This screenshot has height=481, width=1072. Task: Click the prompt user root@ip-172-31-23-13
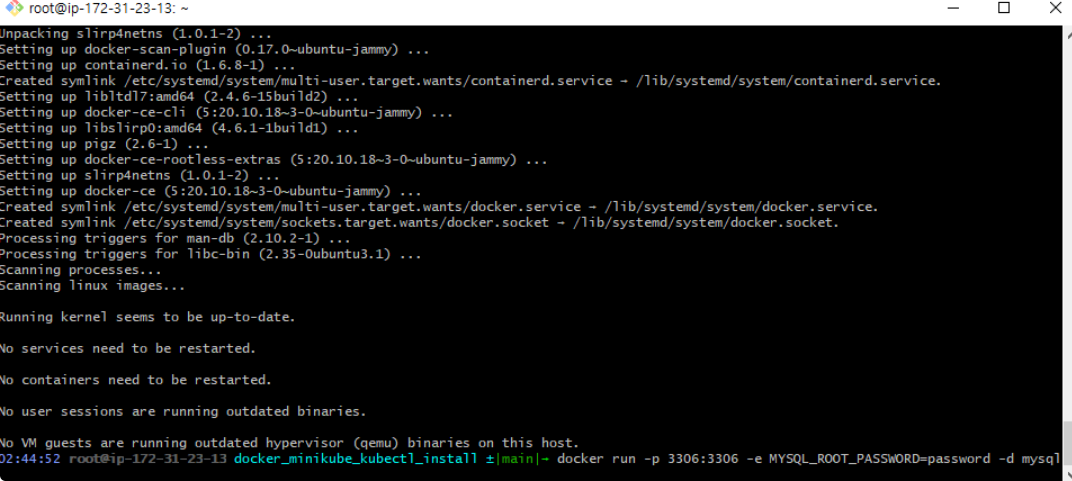click(148, 458)
